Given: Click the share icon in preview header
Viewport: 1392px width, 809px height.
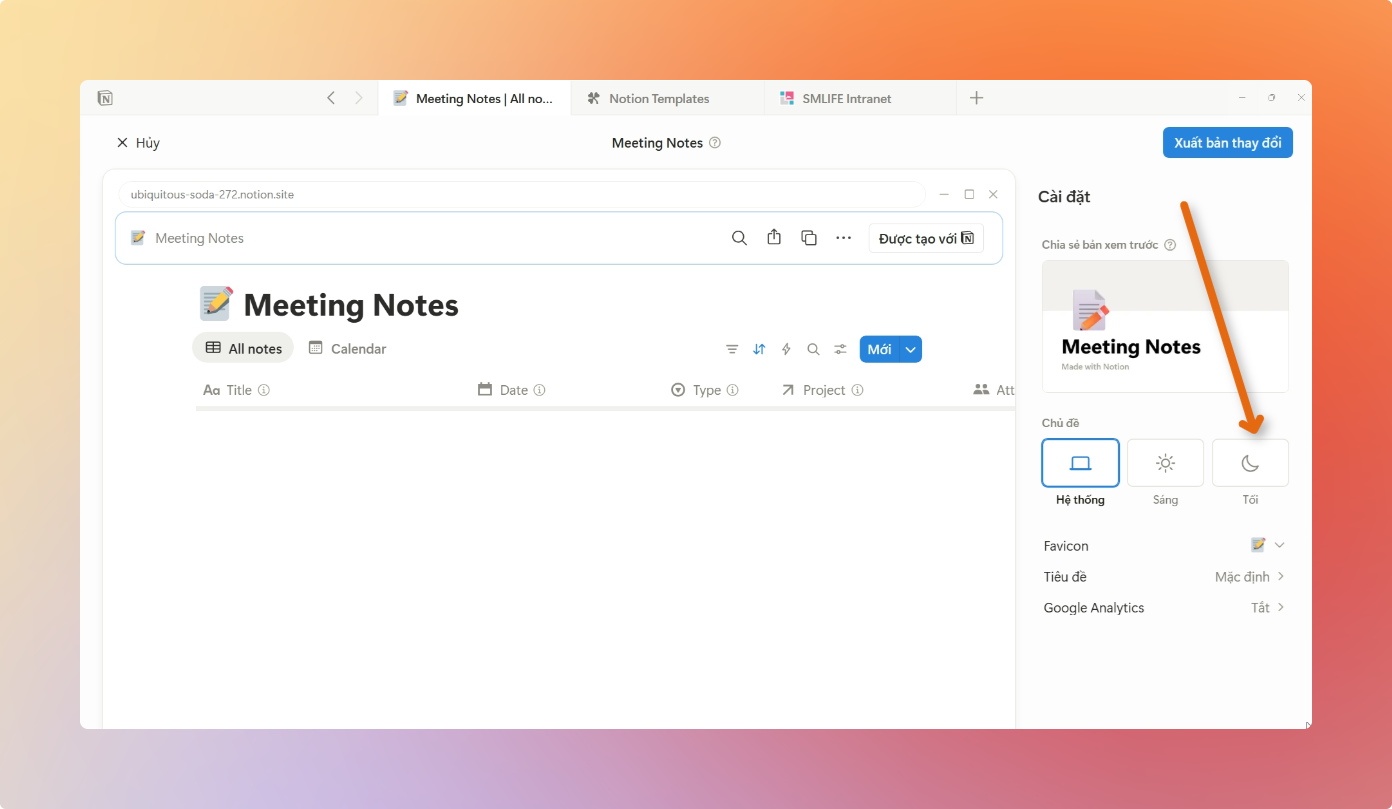Looking at the screenshot, I should point(774,238).
